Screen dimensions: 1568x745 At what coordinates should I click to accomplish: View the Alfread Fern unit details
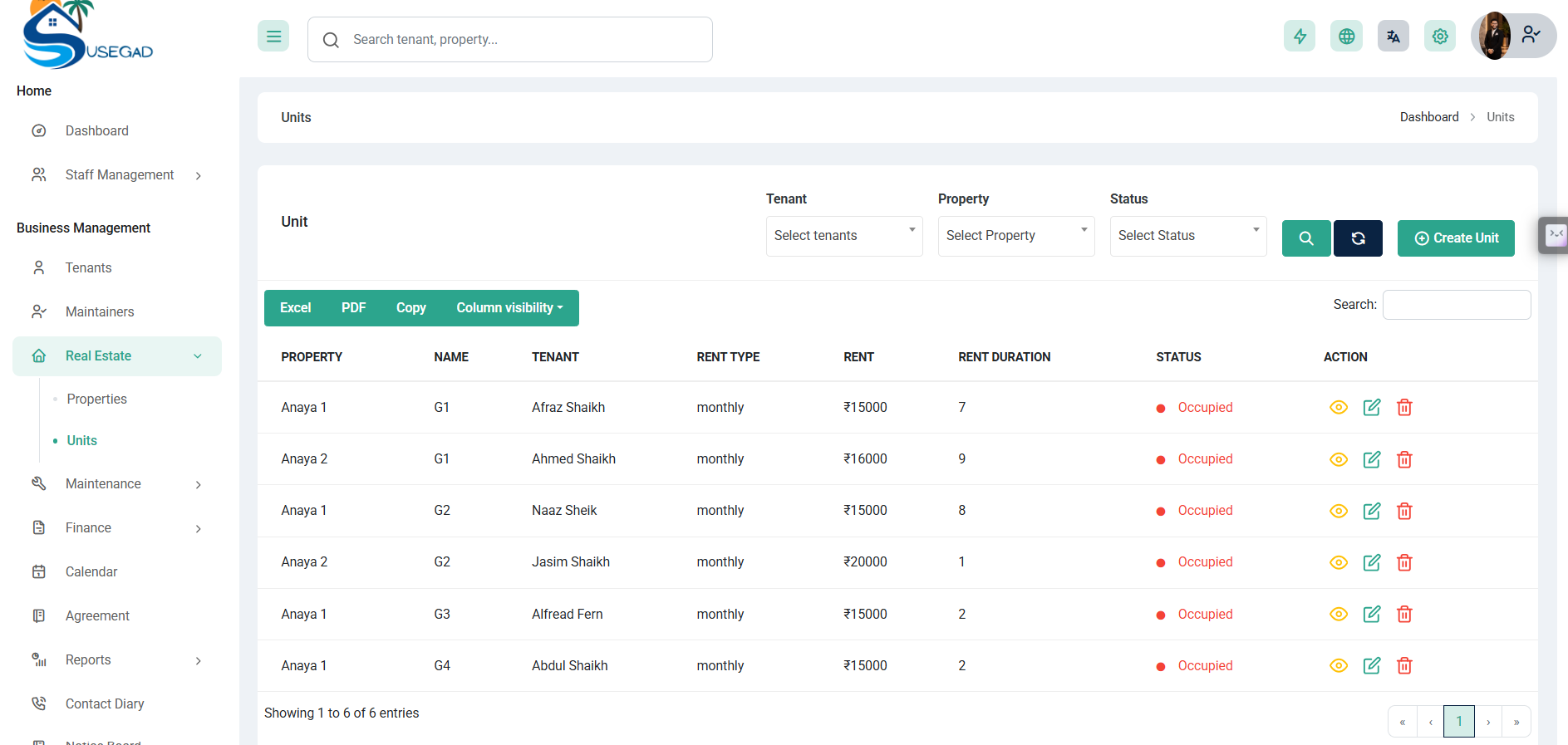point(1339,614)
